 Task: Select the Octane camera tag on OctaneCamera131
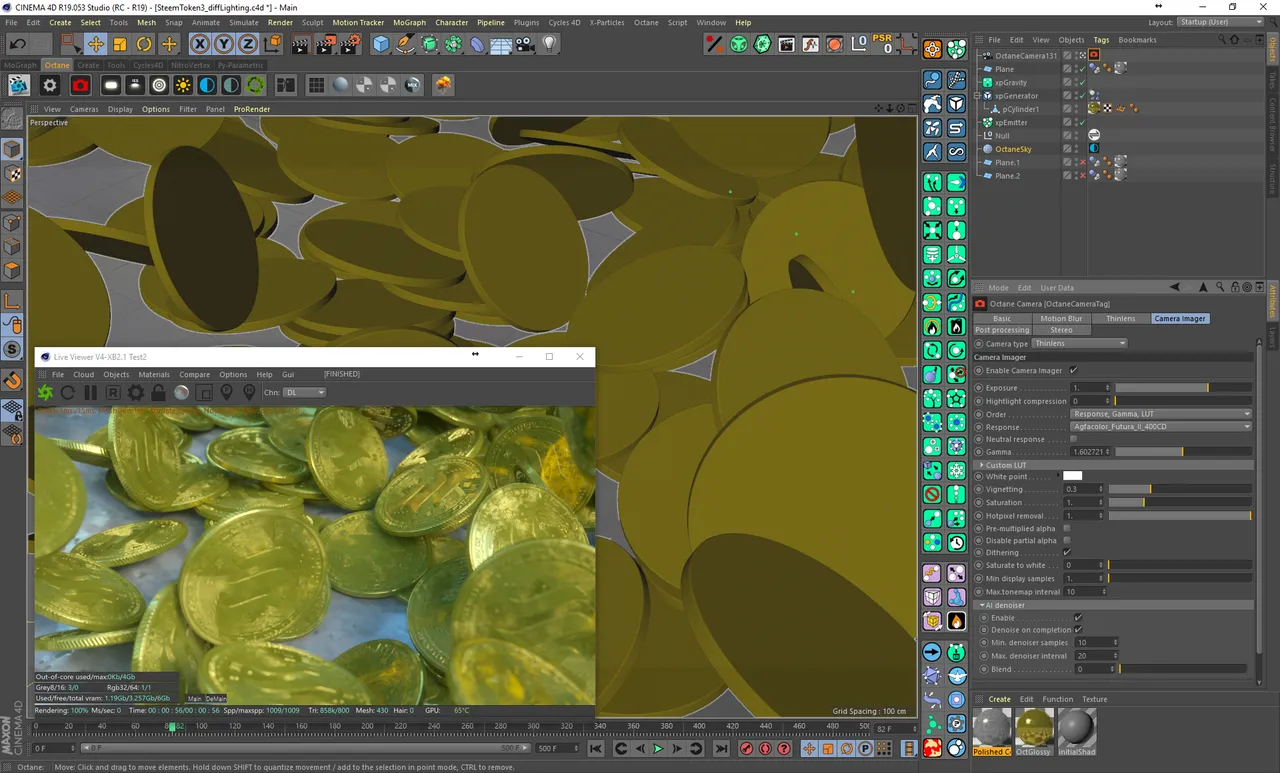coord(1094,55)
